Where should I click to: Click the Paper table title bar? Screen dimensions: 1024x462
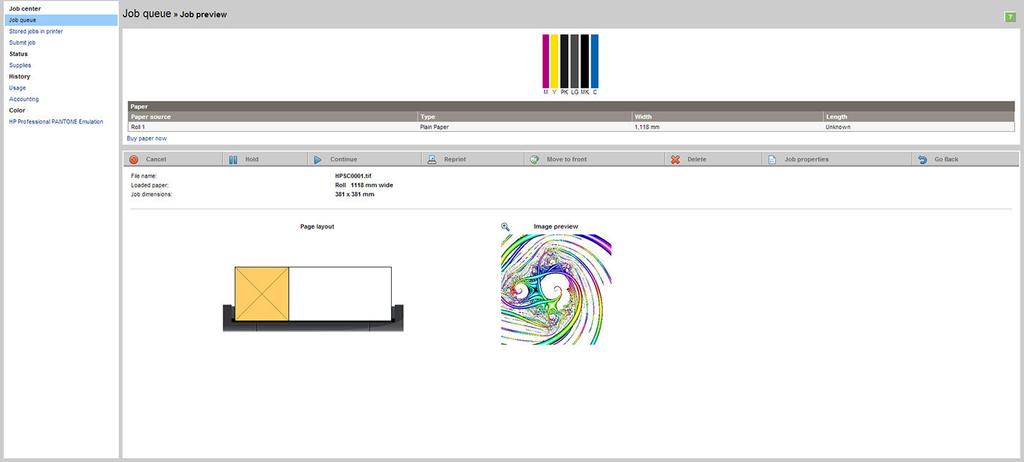(571, 106)
